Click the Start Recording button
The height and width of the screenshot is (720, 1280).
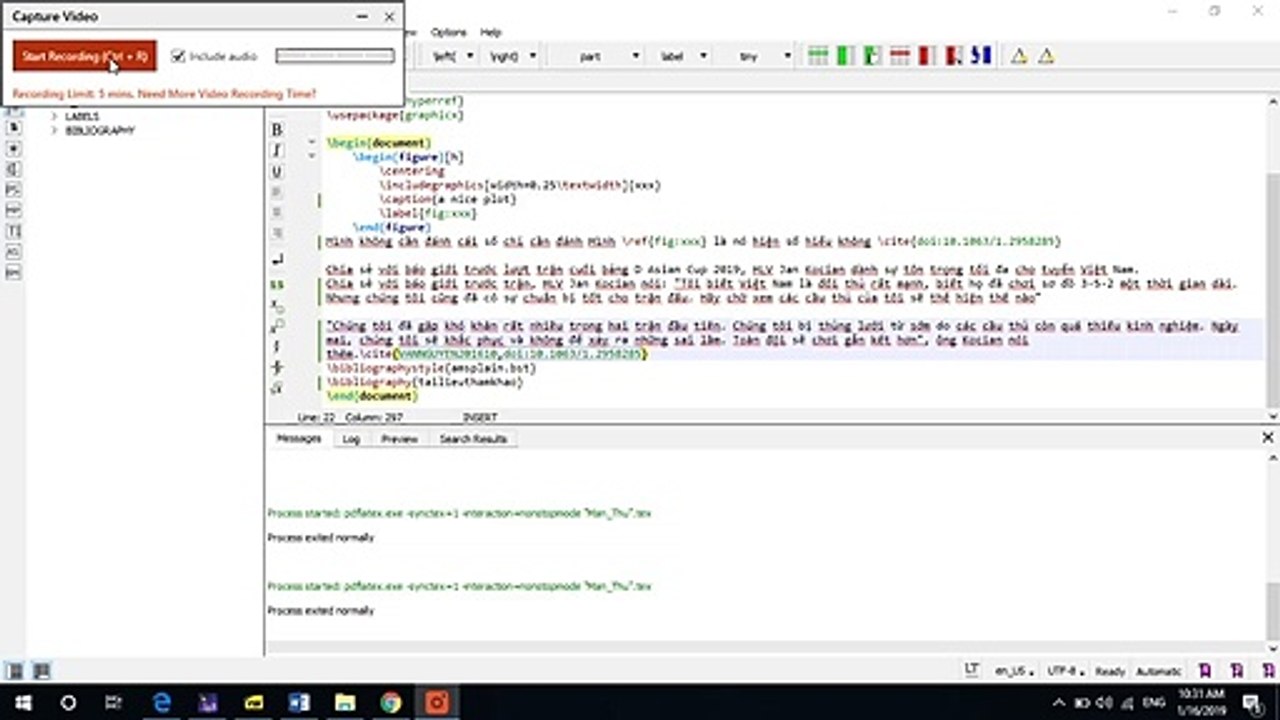85,56
